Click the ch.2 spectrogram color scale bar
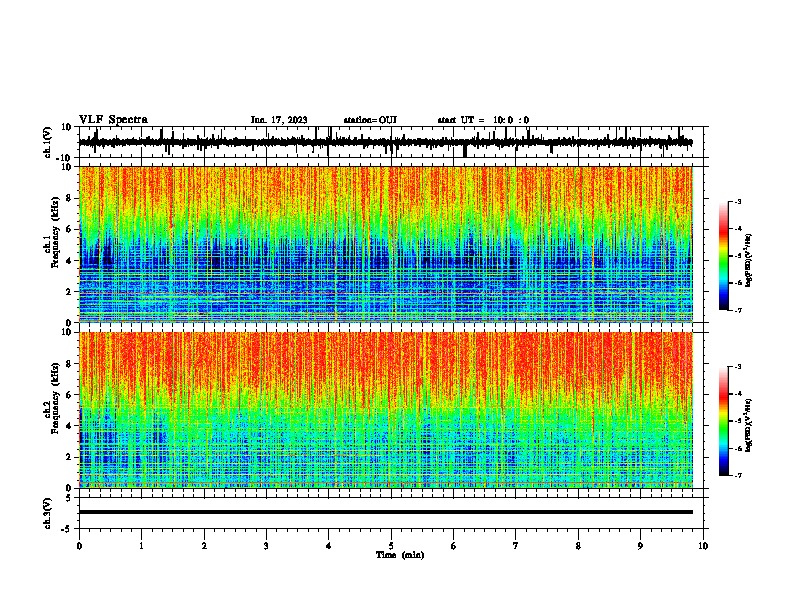792x612 pixels. point(724,421)
